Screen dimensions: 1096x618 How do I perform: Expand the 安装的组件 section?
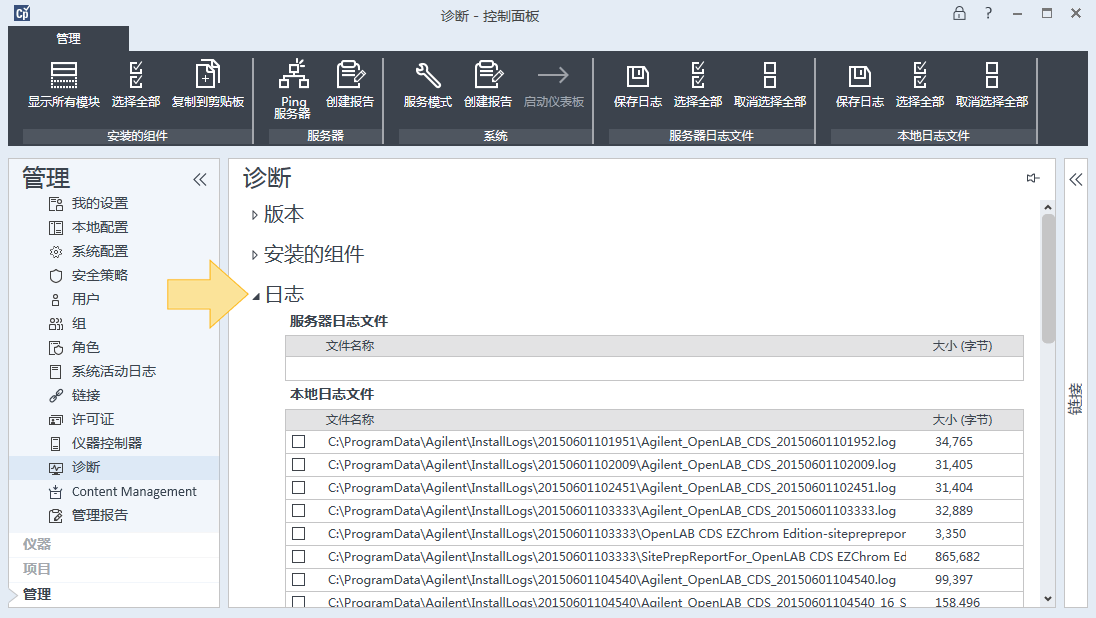click(x=254, y=255)
